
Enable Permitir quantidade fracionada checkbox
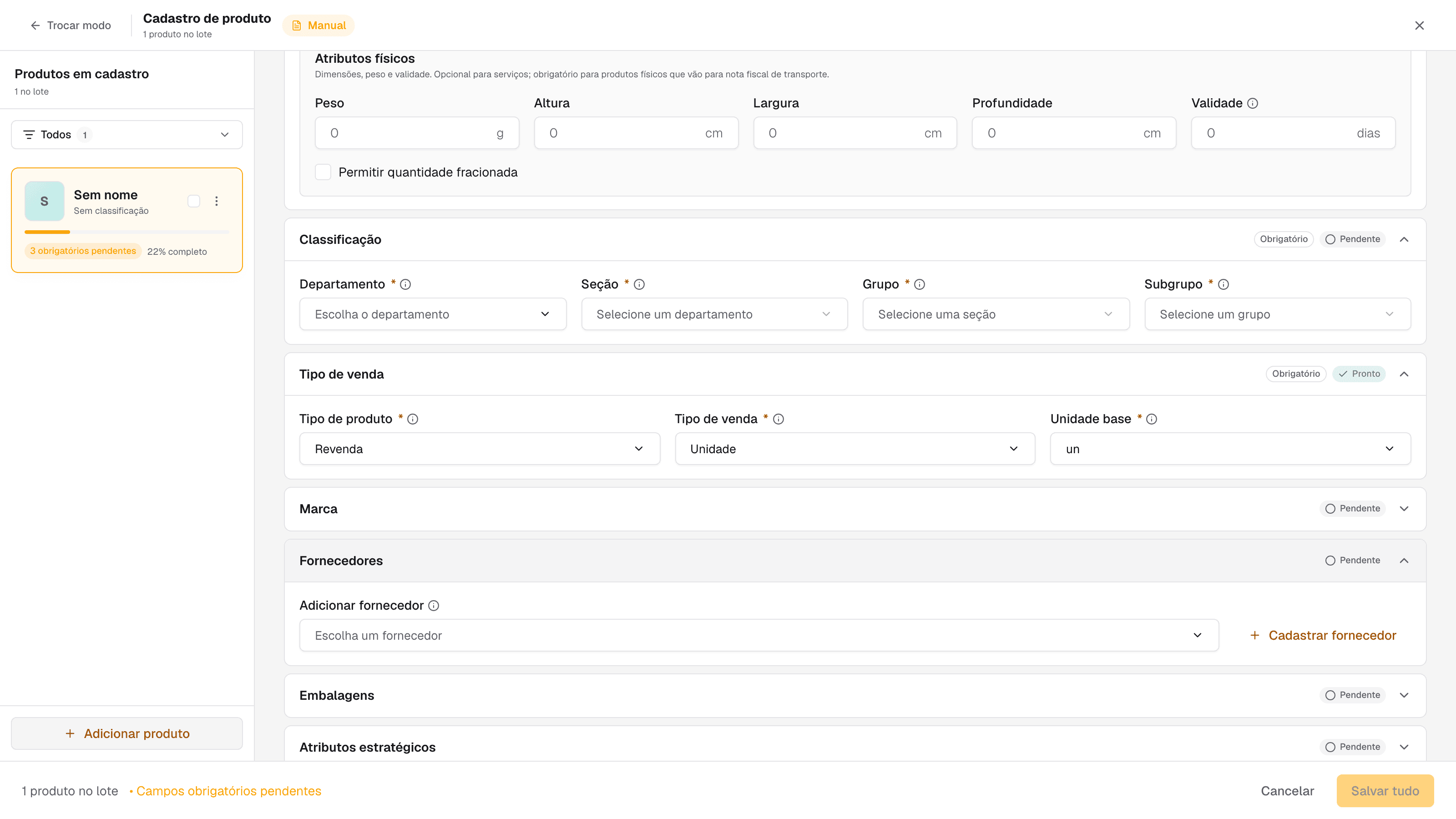323,172
